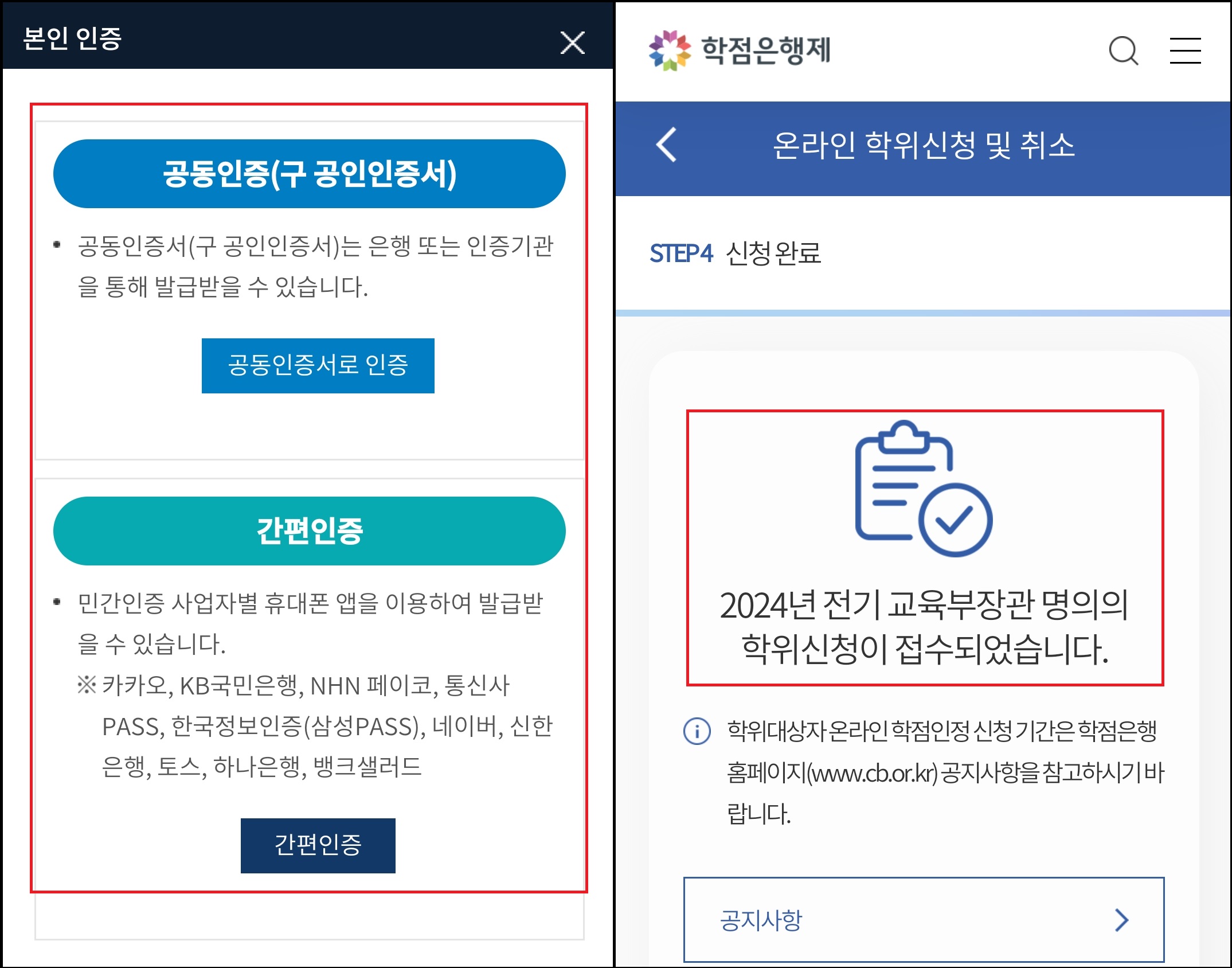The image size is (1232, 968).
Task: Click the light blue step progress bar
Action: click(x=923, y=313)
